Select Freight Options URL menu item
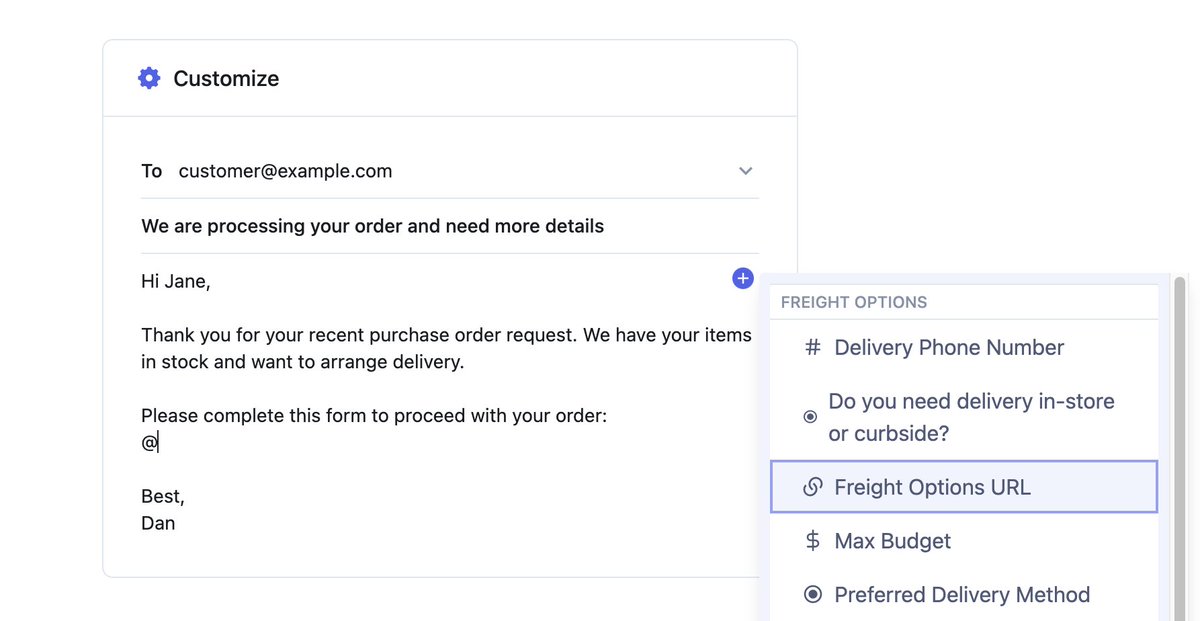The height and width of the screenshot is (621, 1200). (x=932, y=488)
